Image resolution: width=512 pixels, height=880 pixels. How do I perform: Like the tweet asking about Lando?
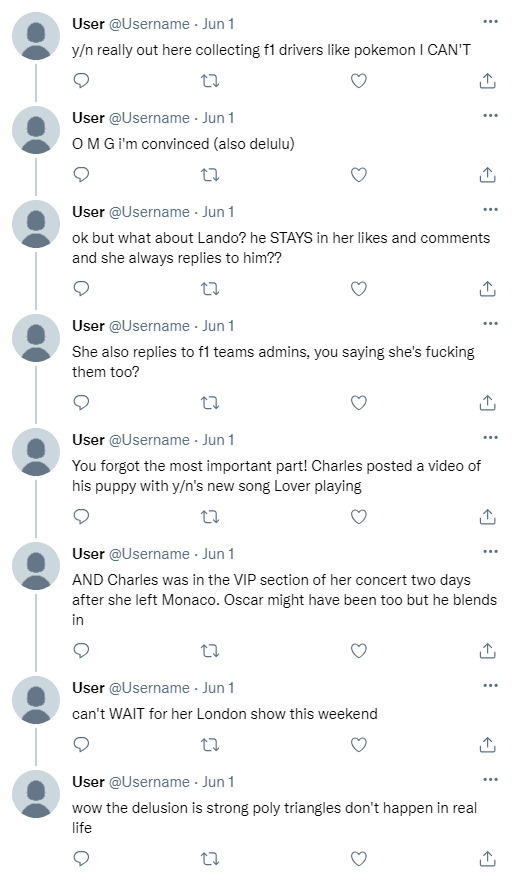click(x=359, y=288)
